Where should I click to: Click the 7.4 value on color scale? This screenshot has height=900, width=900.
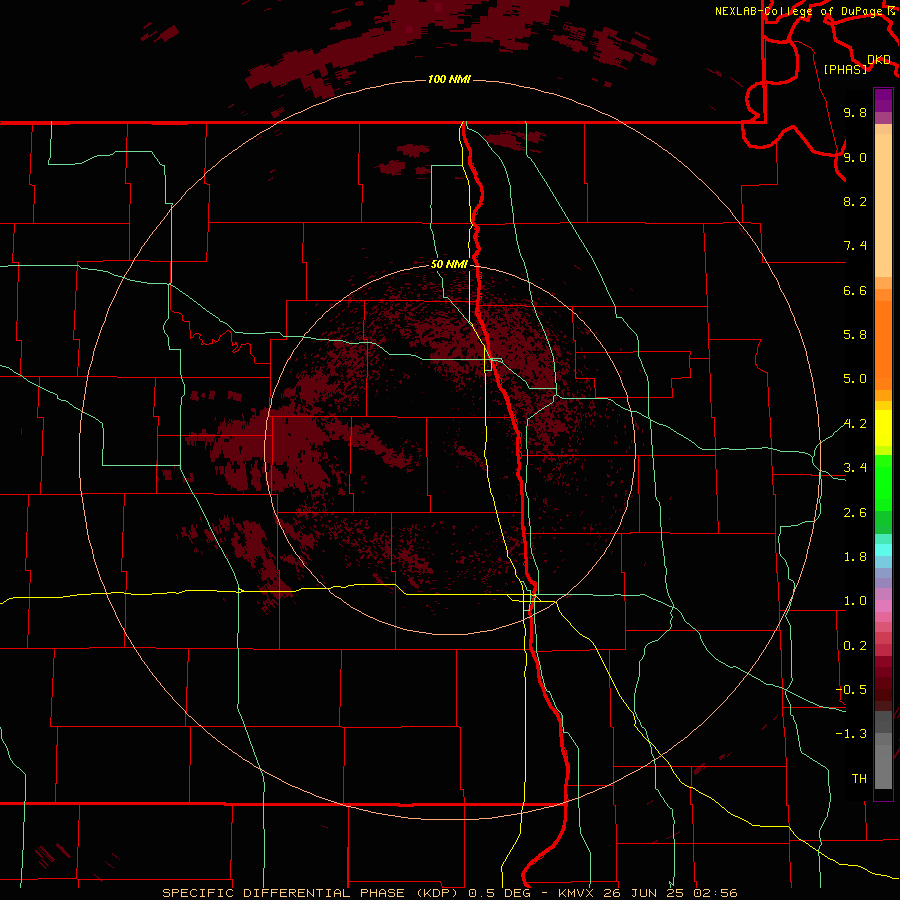[855, 246]
